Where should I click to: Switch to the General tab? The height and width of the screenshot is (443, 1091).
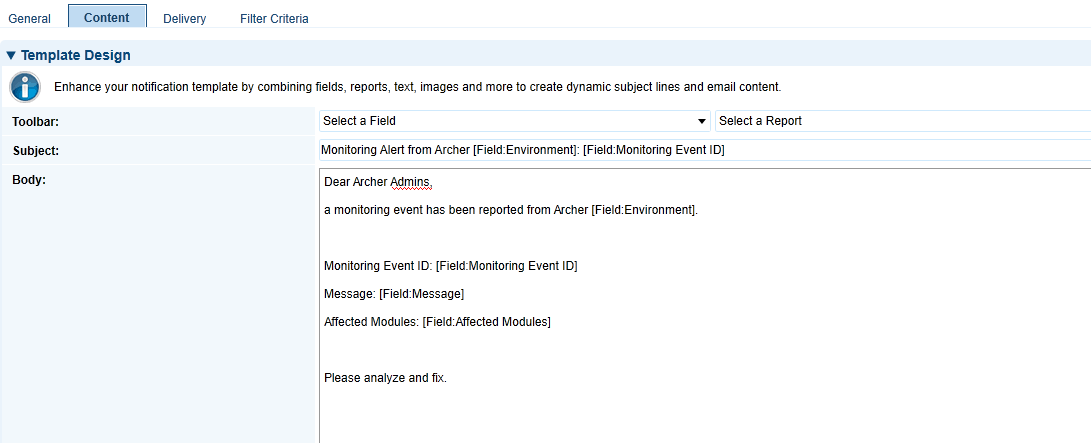coord(29,19)
